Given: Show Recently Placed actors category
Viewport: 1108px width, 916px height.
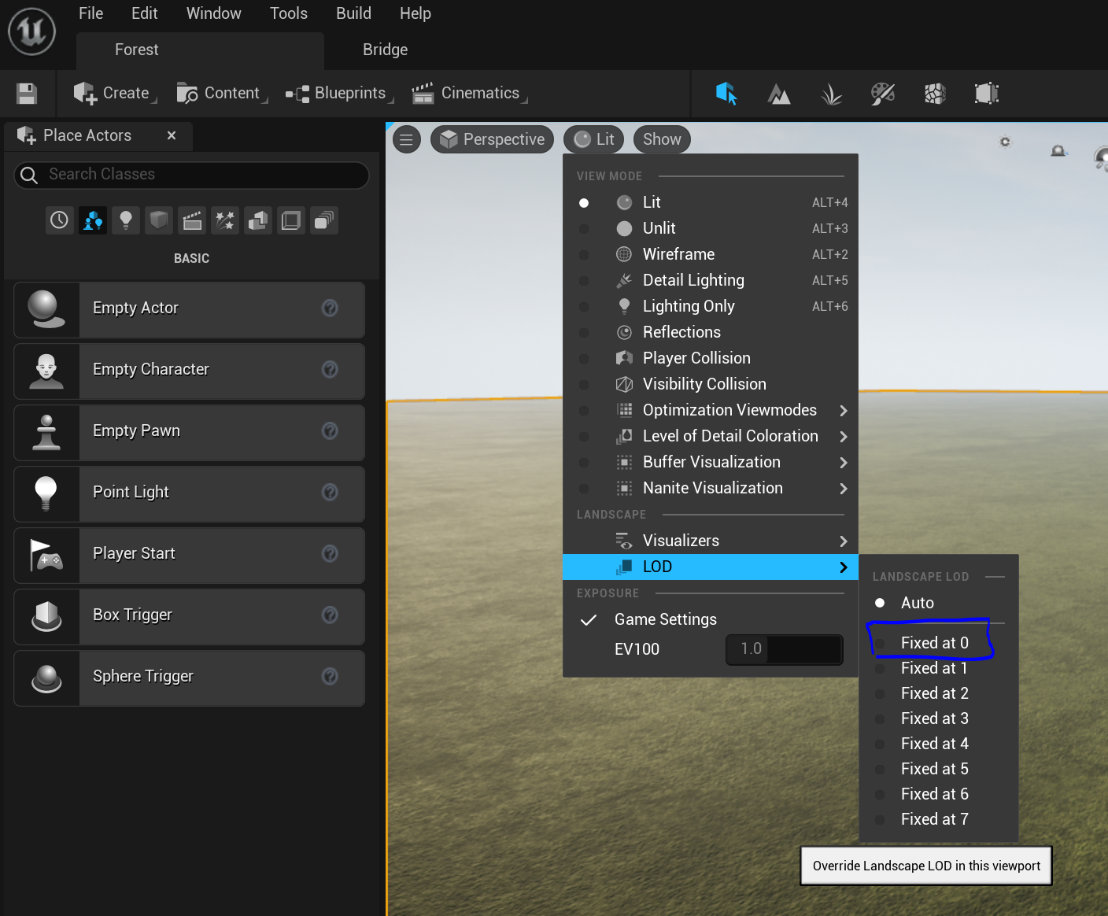Looking at the screenshot, I should coord(58,219).
